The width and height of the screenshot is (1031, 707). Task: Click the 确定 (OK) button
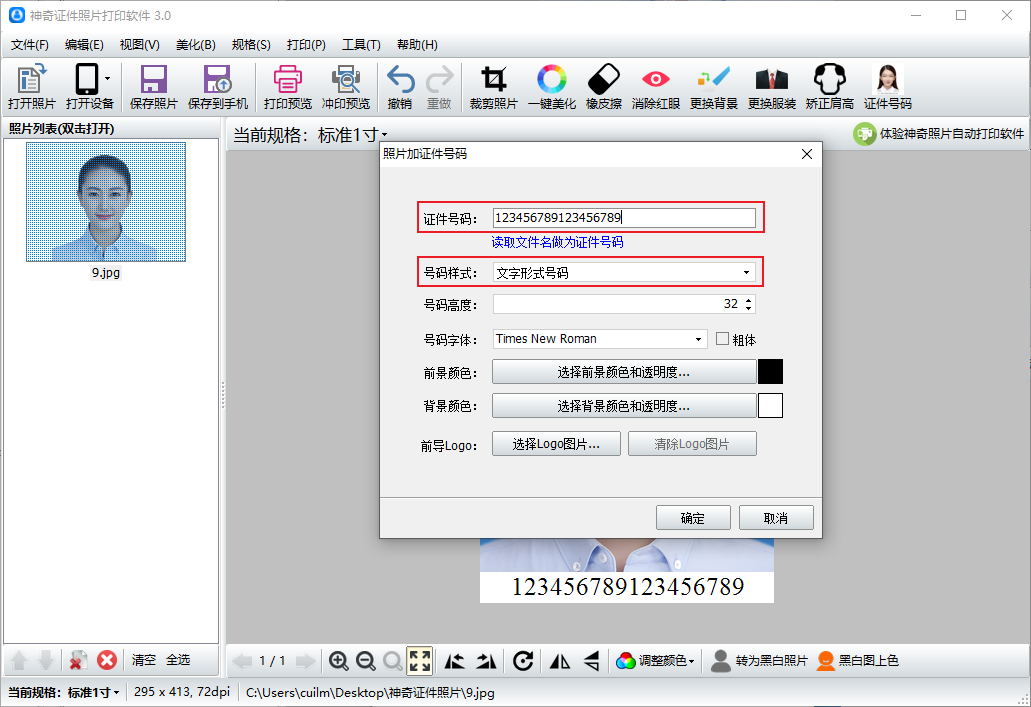(692, 518)
